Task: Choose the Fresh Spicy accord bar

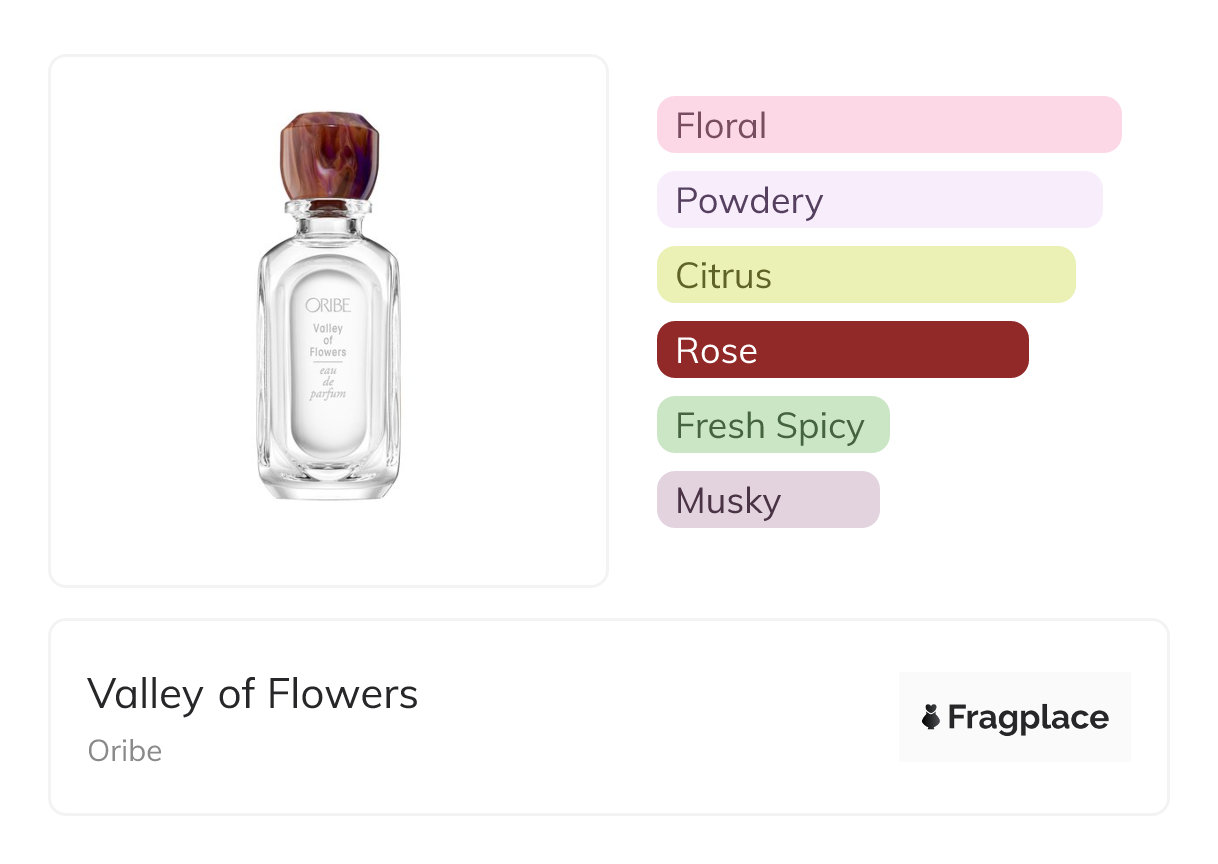Action: click(x=772, y=425)
